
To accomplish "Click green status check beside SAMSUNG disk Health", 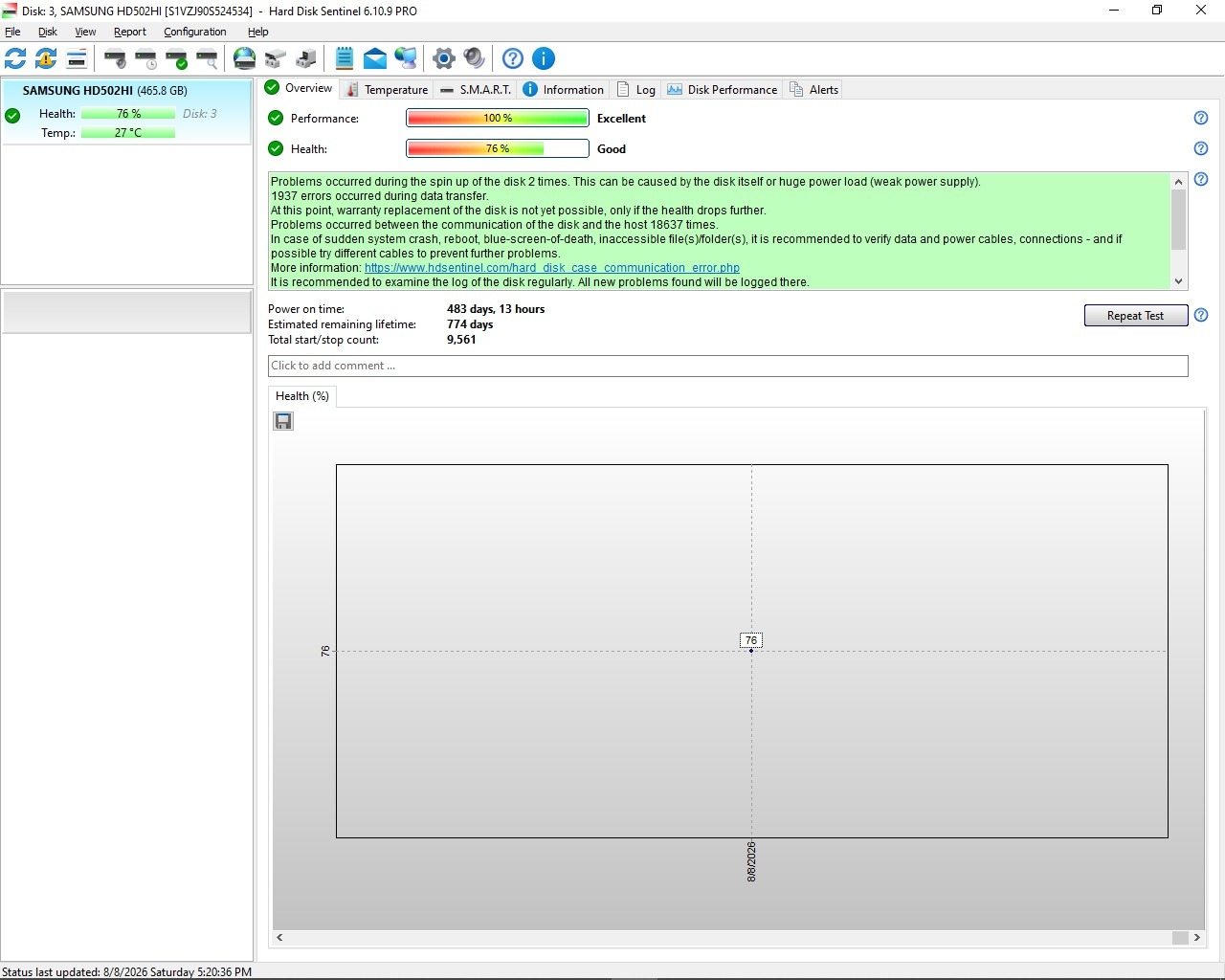I will click(12, 116).
